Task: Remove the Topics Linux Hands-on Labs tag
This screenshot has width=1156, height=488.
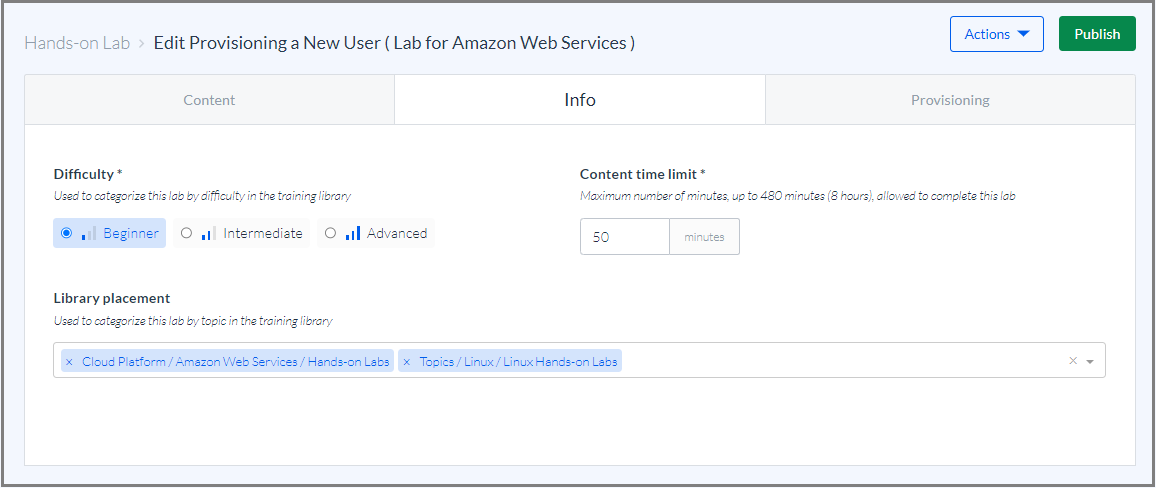Action: point(406,361)
